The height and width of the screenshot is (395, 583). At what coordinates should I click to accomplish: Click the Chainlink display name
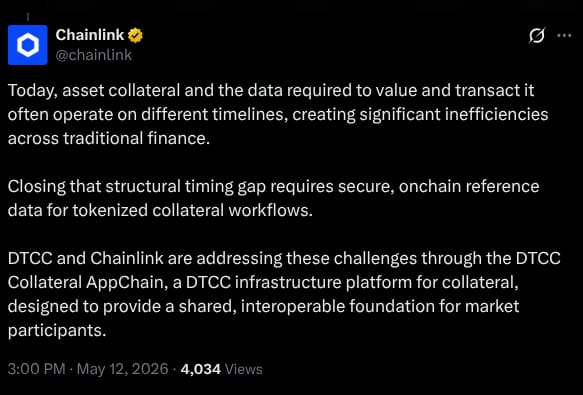pos(90,35)
